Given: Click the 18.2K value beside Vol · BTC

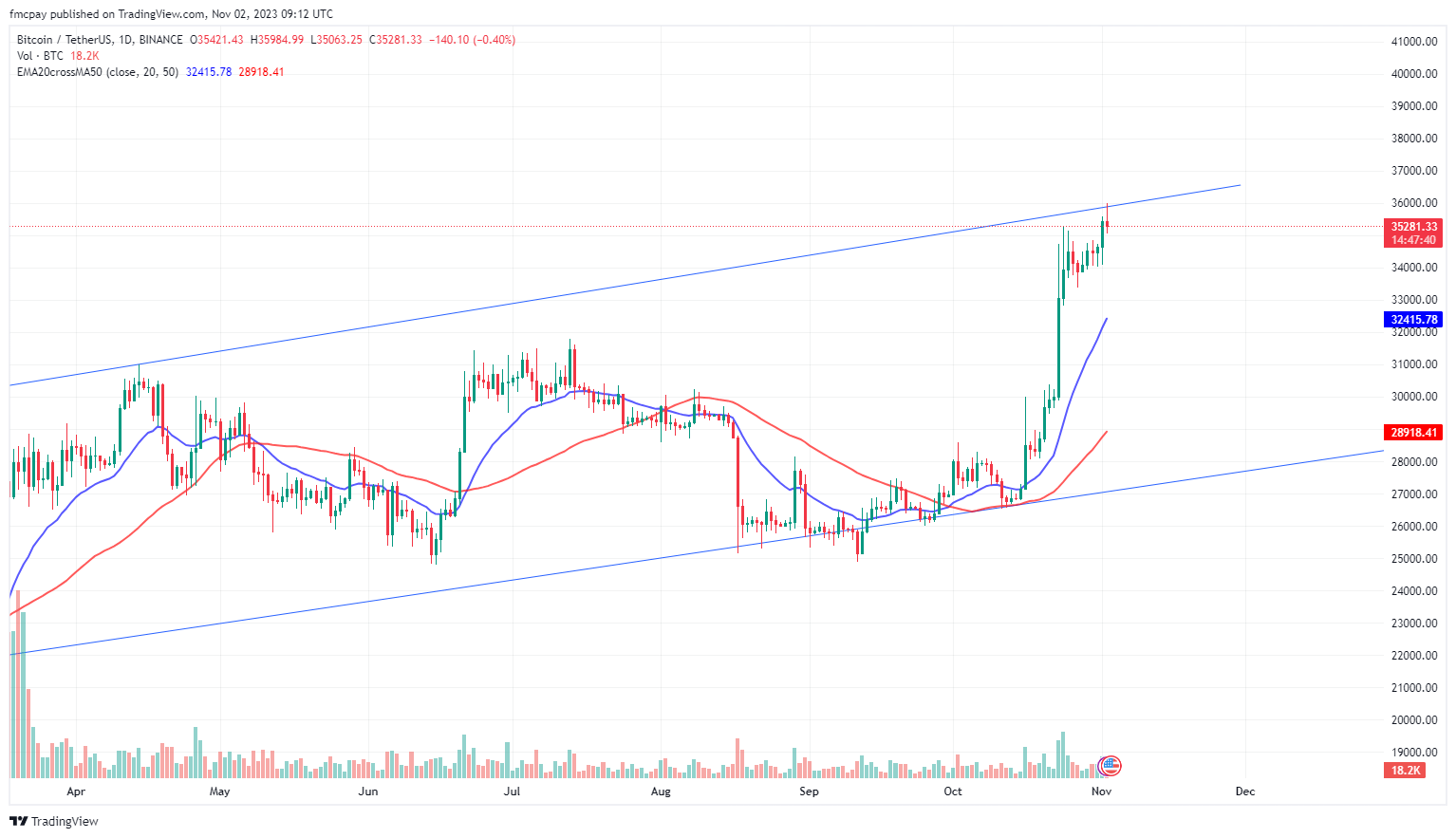Looking at the screenshot, I should pyautogui.click(x=84, y=56).
